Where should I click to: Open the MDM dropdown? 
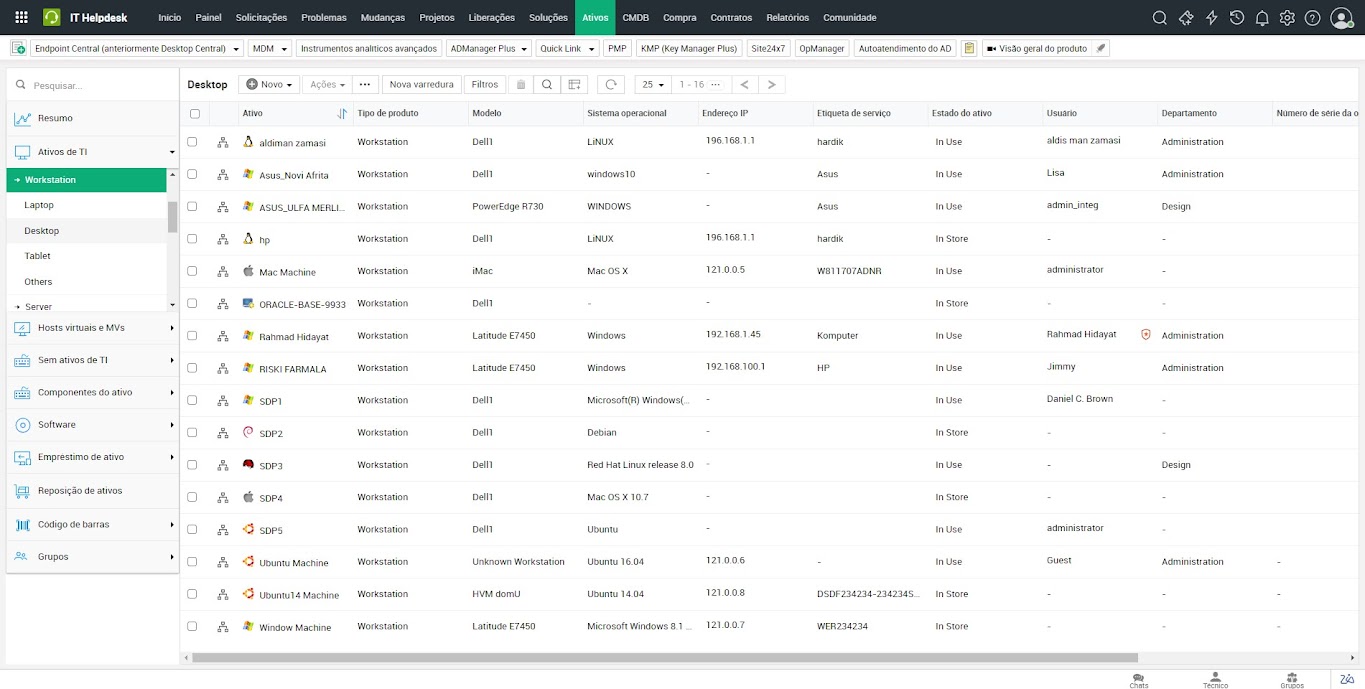(269, 48)
